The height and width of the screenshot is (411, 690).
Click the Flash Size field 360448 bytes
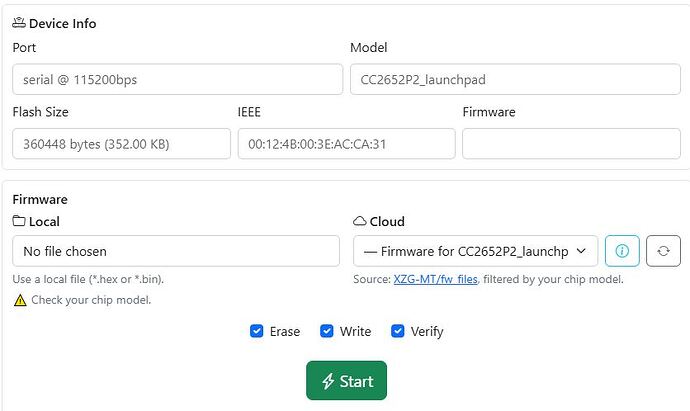(121, 143)
